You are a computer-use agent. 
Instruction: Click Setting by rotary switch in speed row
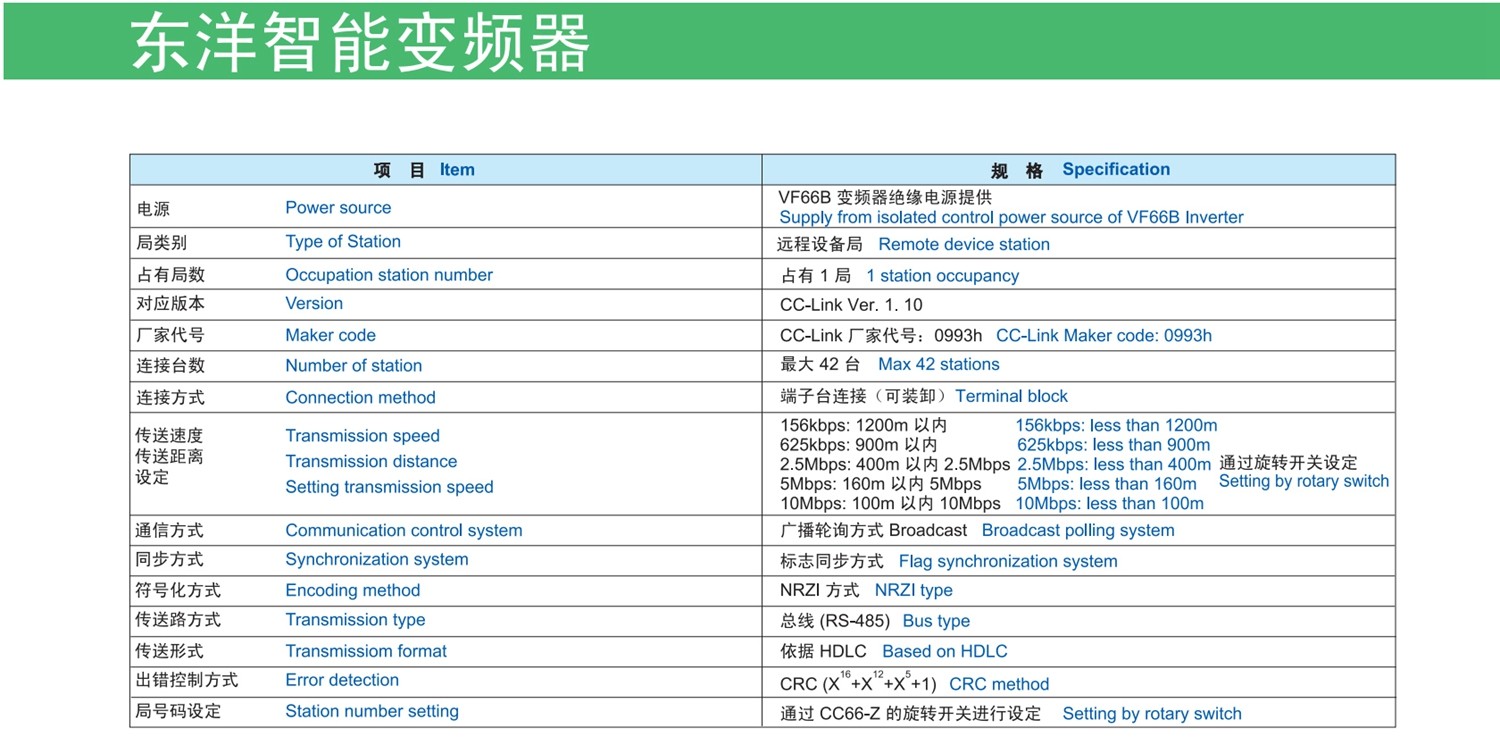tap(1304, 481)
